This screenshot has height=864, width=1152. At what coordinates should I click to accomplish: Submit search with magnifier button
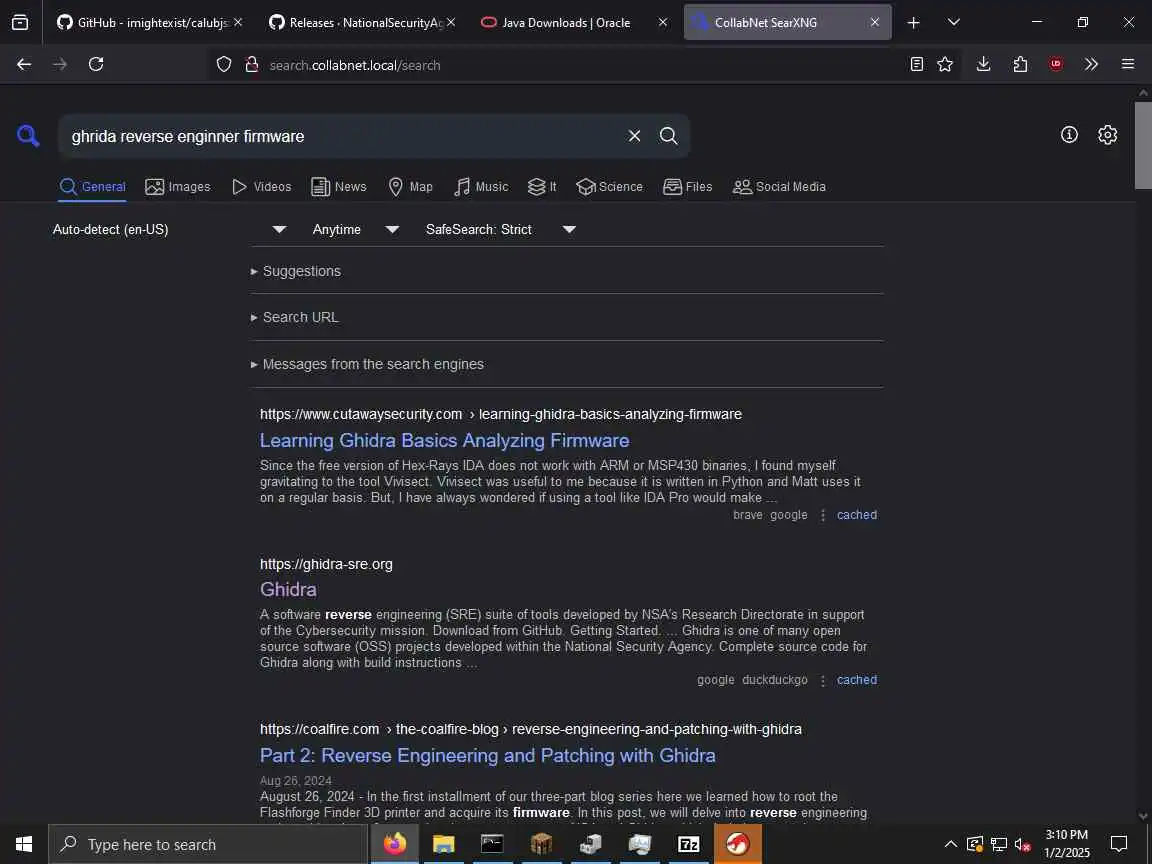[x=669, y=136]
